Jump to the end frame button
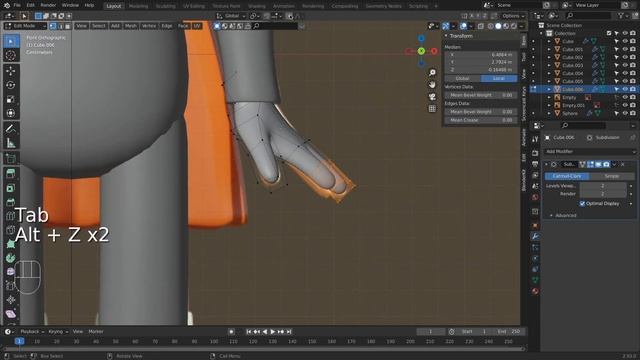The height and width of the screenshot is (360, 640). point(289,331)
